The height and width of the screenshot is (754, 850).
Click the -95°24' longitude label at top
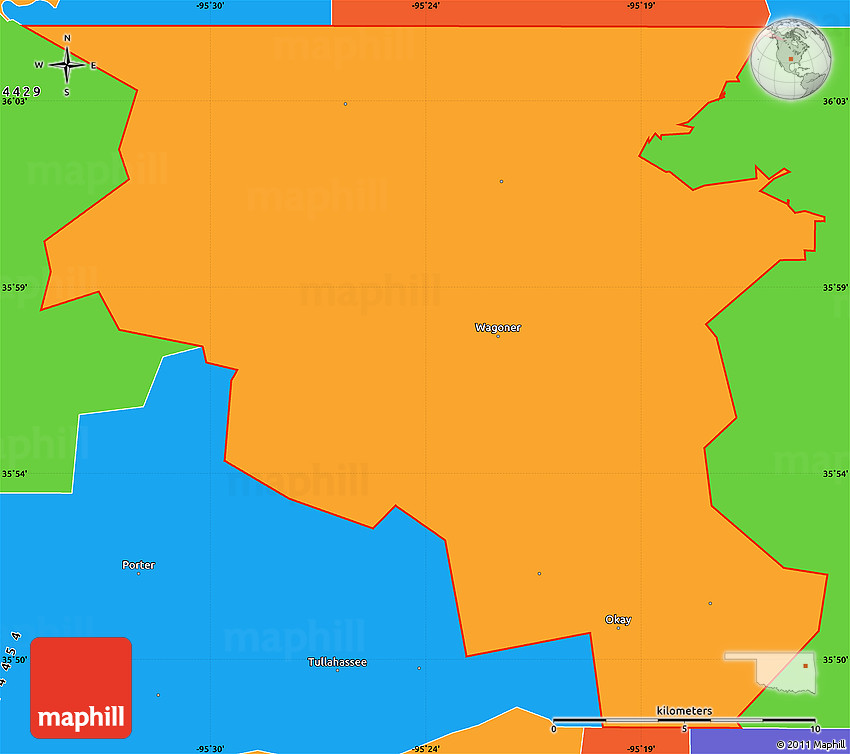click(425, 6)
